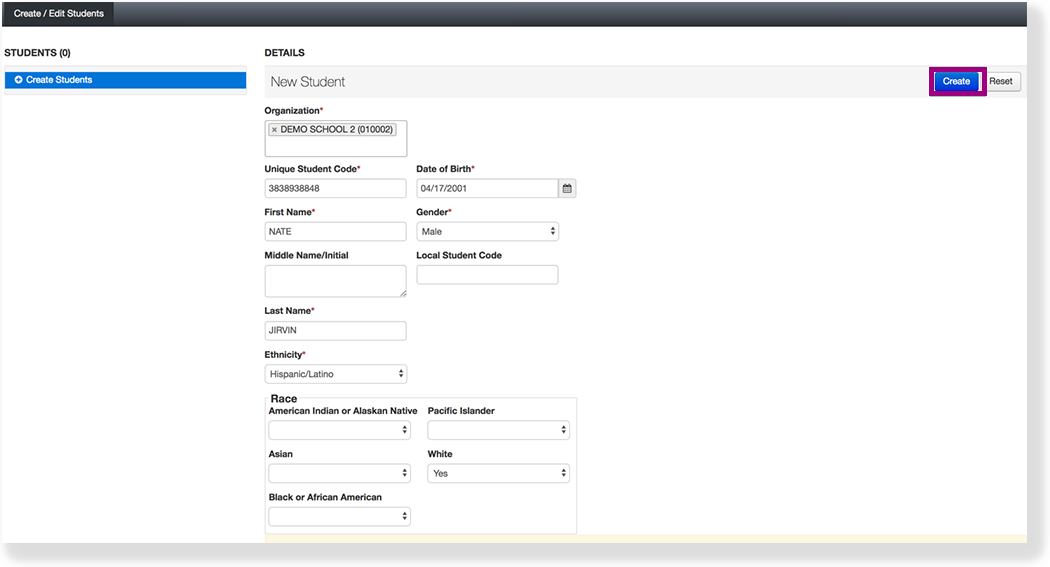Click the Local Student Code field
Image resolution: width=1050 pixels, height=567 pixels.
coord(487,274)
